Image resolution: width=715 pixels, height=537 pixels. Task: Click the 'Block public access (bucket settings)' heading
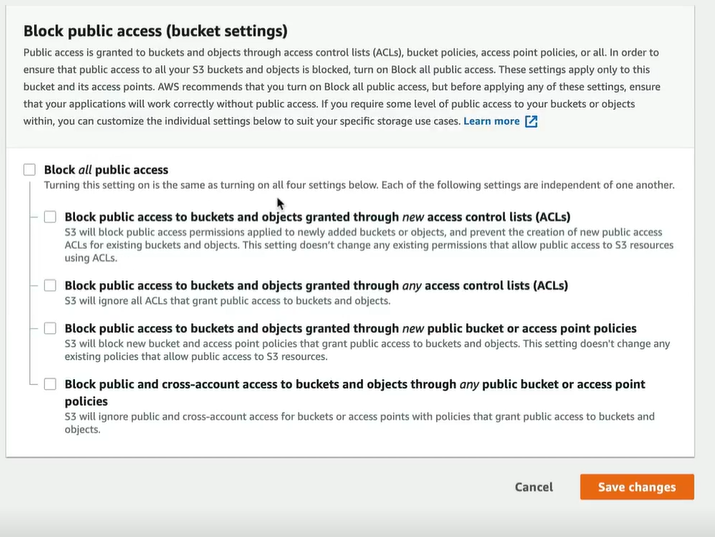155,31
